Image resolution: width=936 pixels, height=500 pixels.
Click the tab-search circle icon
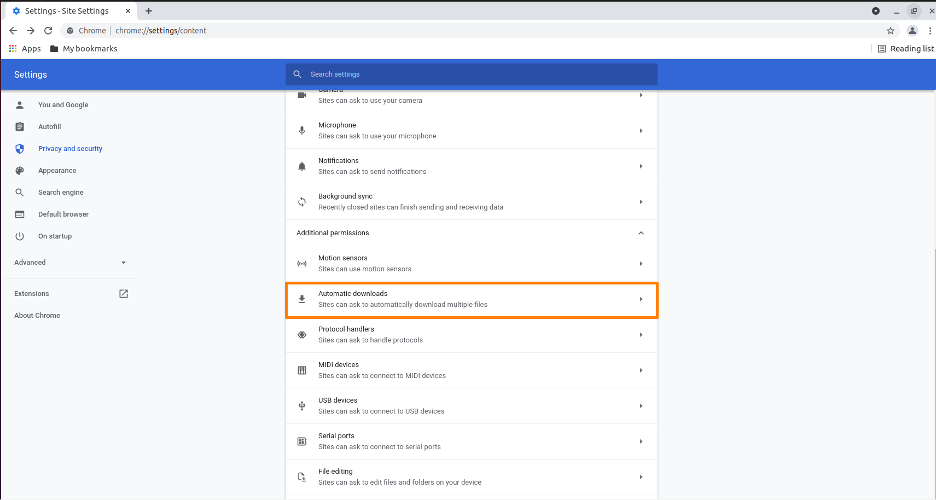pos(876,11)
